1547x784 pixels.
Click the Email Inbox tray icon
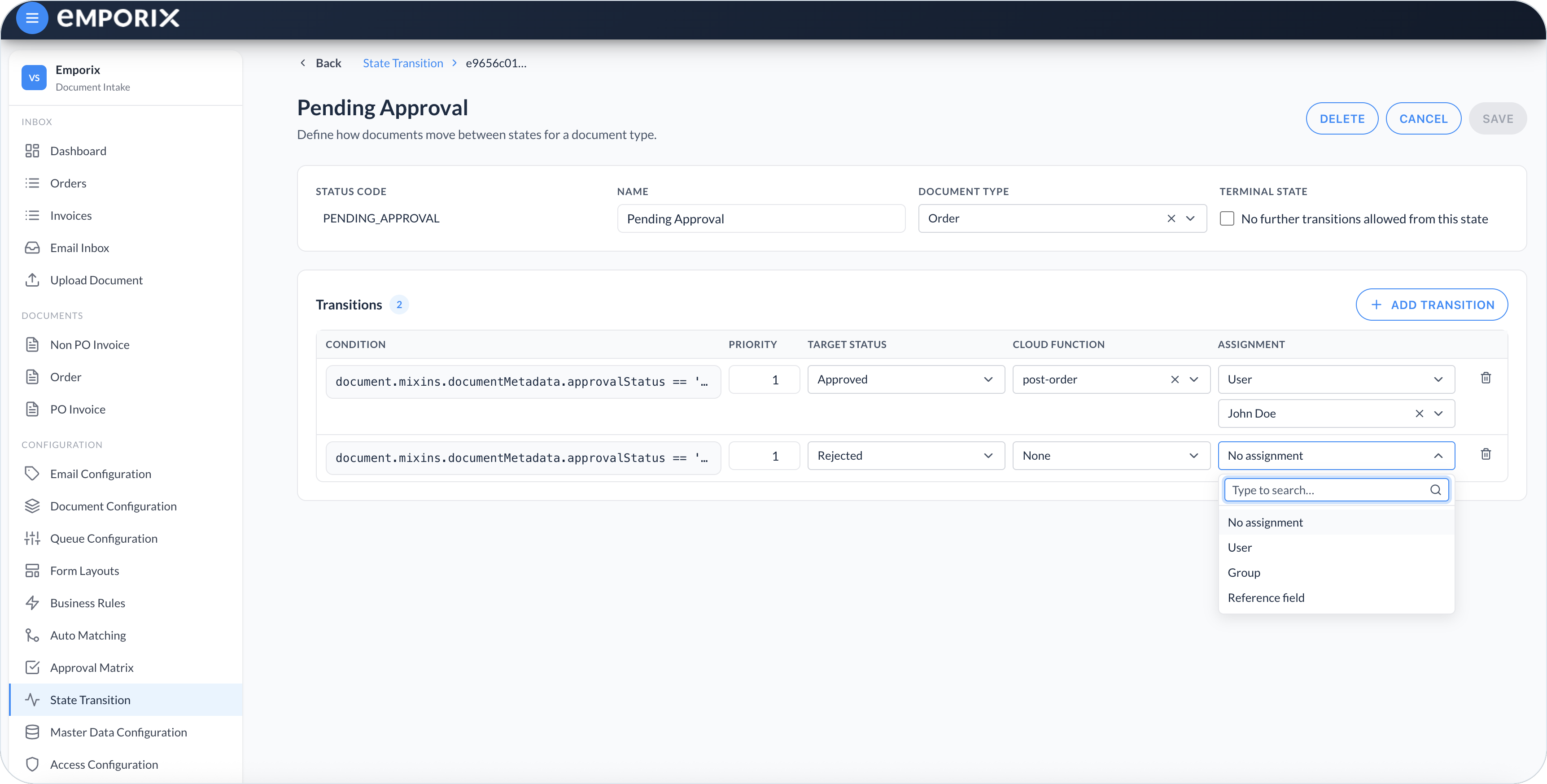pyautogui.click(x=32, y=248)
